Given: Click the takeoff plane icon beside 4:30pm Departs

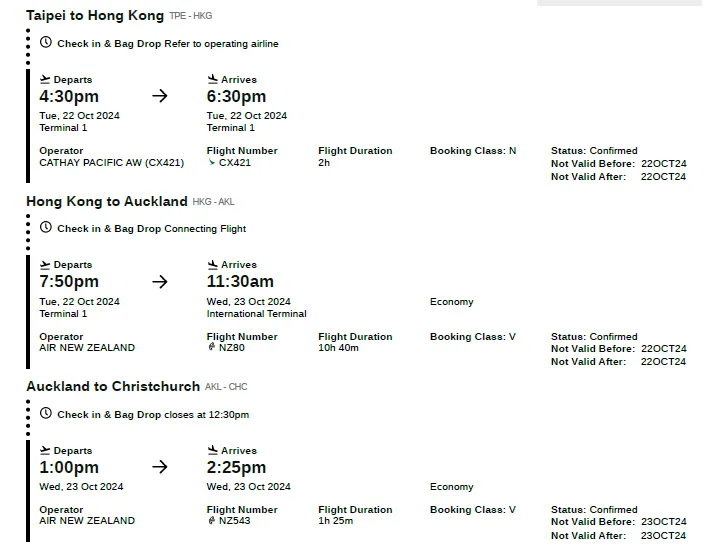Looking at the screenshot, I should click(x=45, y=79).
